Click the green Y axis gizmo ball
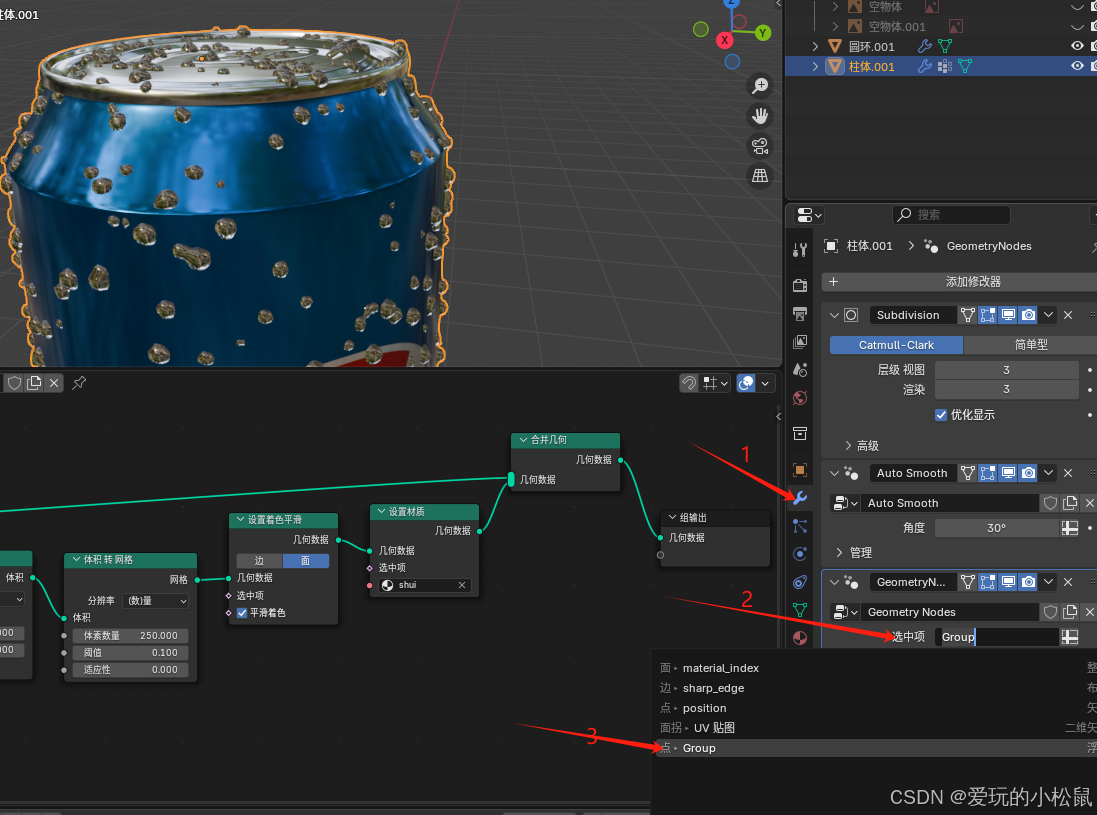Image resolution: width=1097 pixels, height=815 pixels. [763, 32]
